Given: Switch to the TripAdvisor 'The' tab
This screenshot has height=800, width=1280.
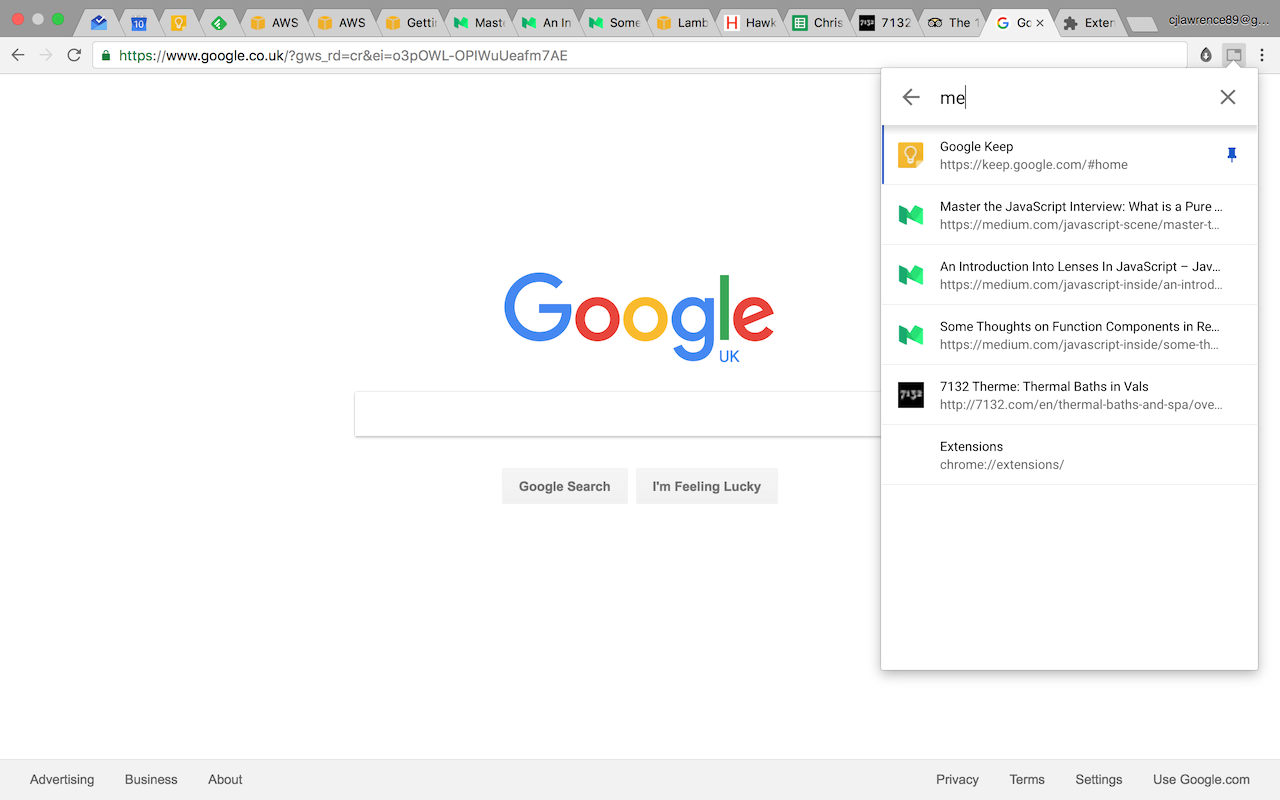Looking at the screenshot, I should click(x=952, y=22).
